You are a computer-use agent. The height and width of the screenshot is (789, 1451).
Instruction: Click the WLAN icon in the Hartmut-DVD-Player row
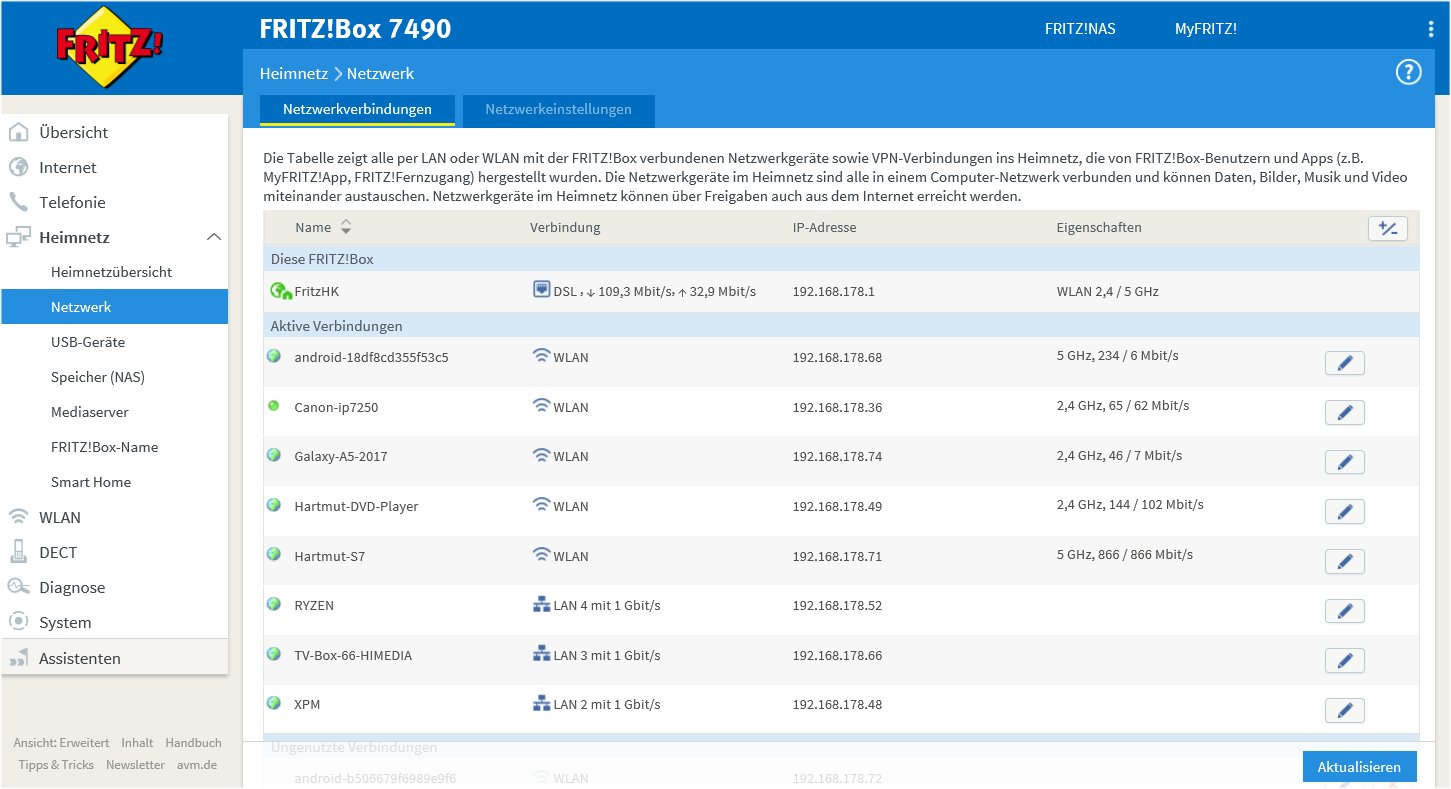coord(541,505)
